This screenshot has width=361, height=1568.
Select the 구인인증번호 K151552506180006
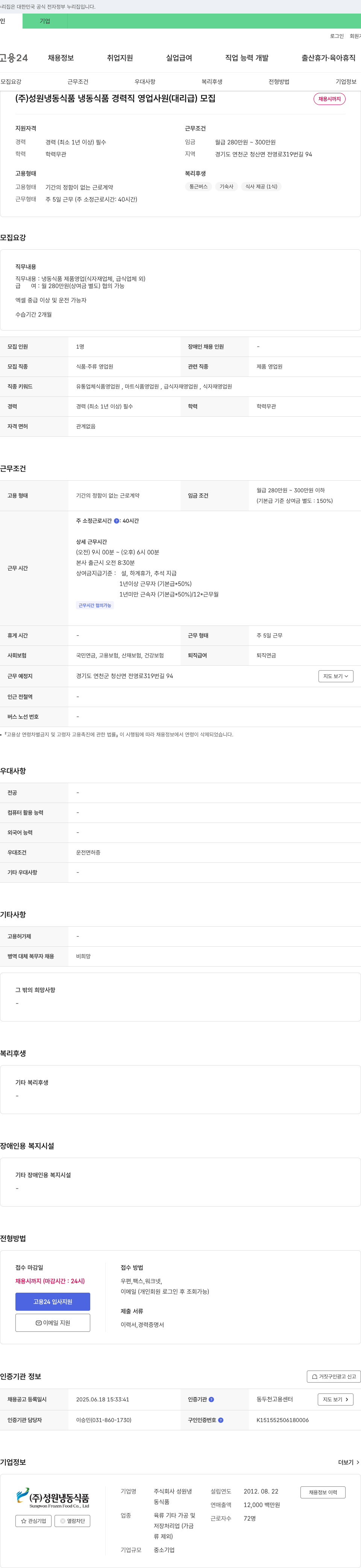[282, 1420]
